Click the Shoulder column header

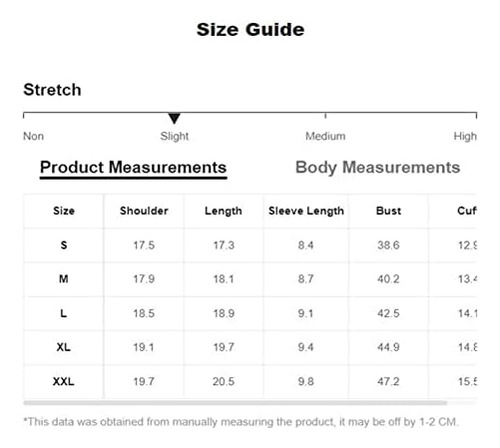click(144, 211)
